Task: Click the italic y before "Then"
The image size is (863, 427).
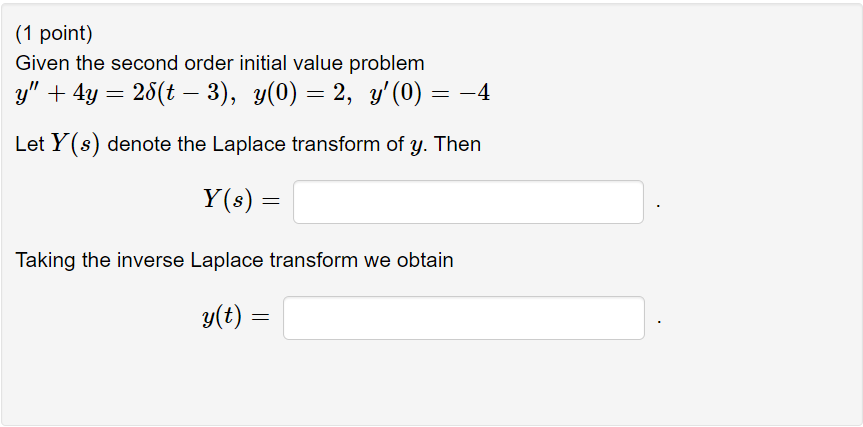Action: [416, 146]
